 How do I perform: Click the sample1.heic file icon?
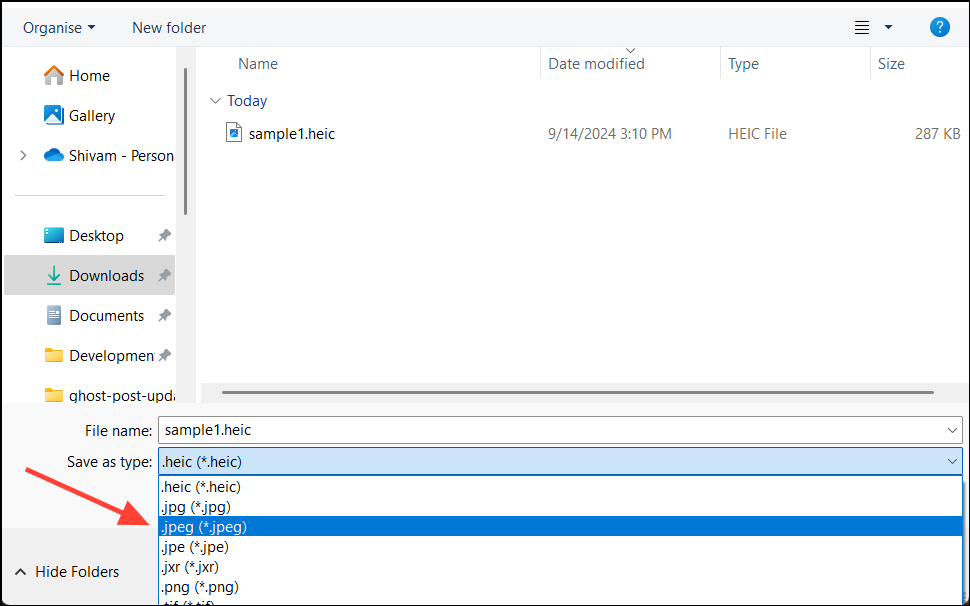pos(234,133)
